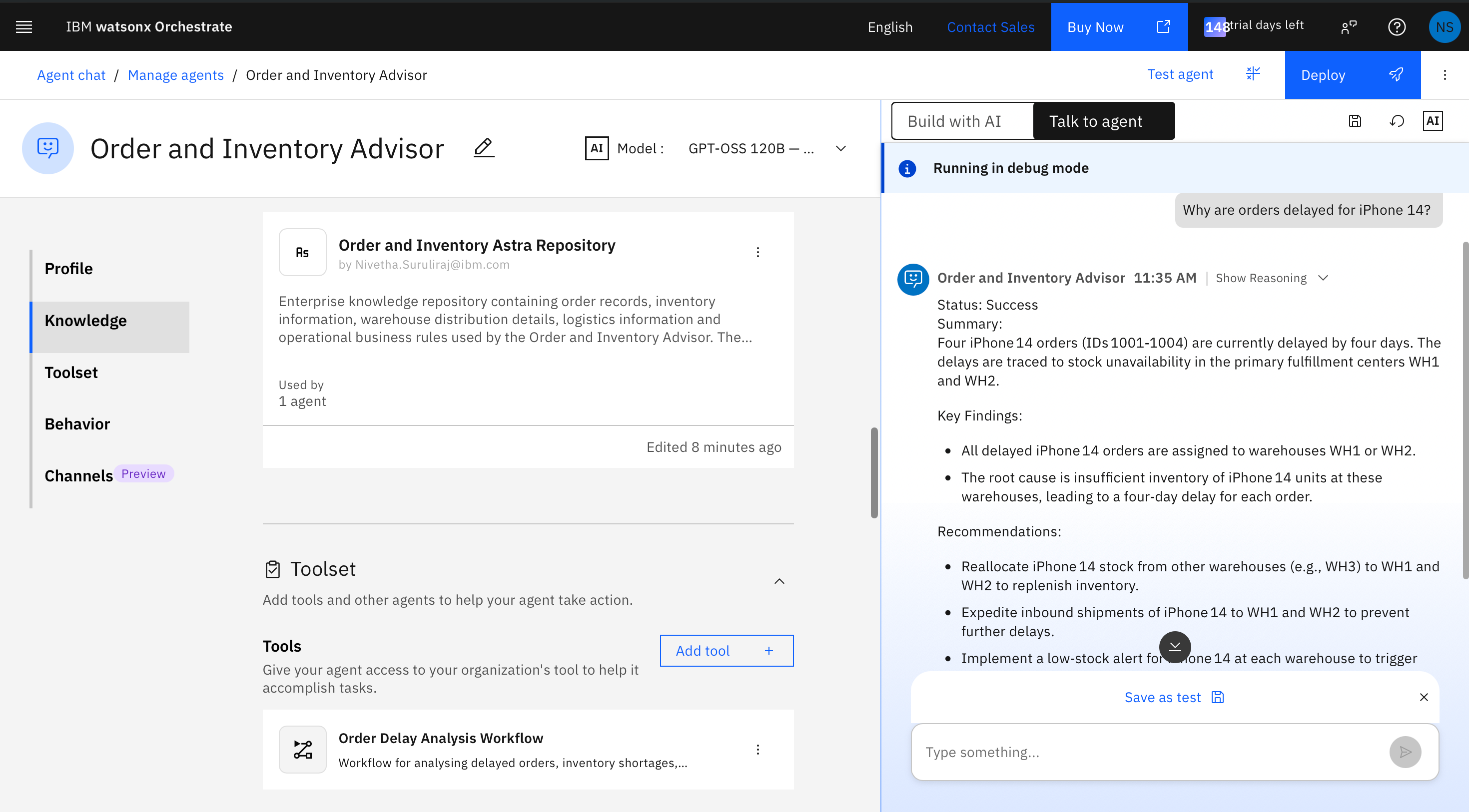Edit the agent name with pencil icon
The width and height of the screenshot is (1469, 812).
click(484, 148)
